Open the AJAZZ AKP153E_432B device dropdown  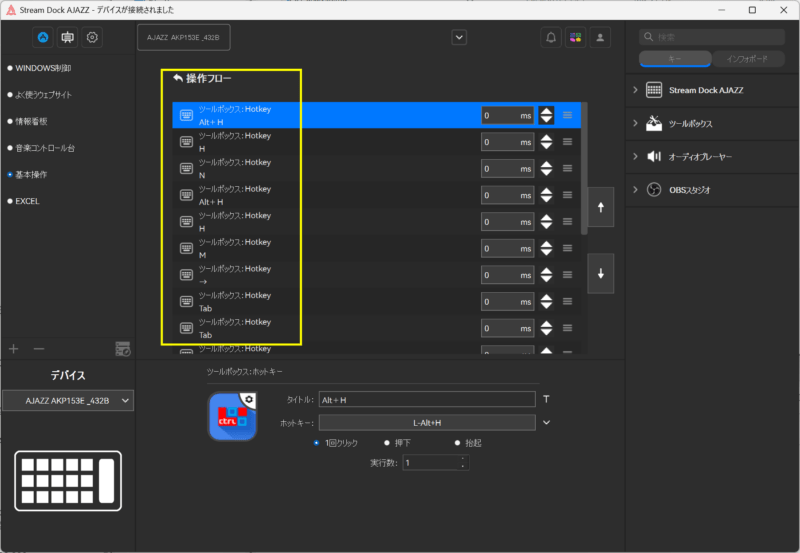point(68,400)
